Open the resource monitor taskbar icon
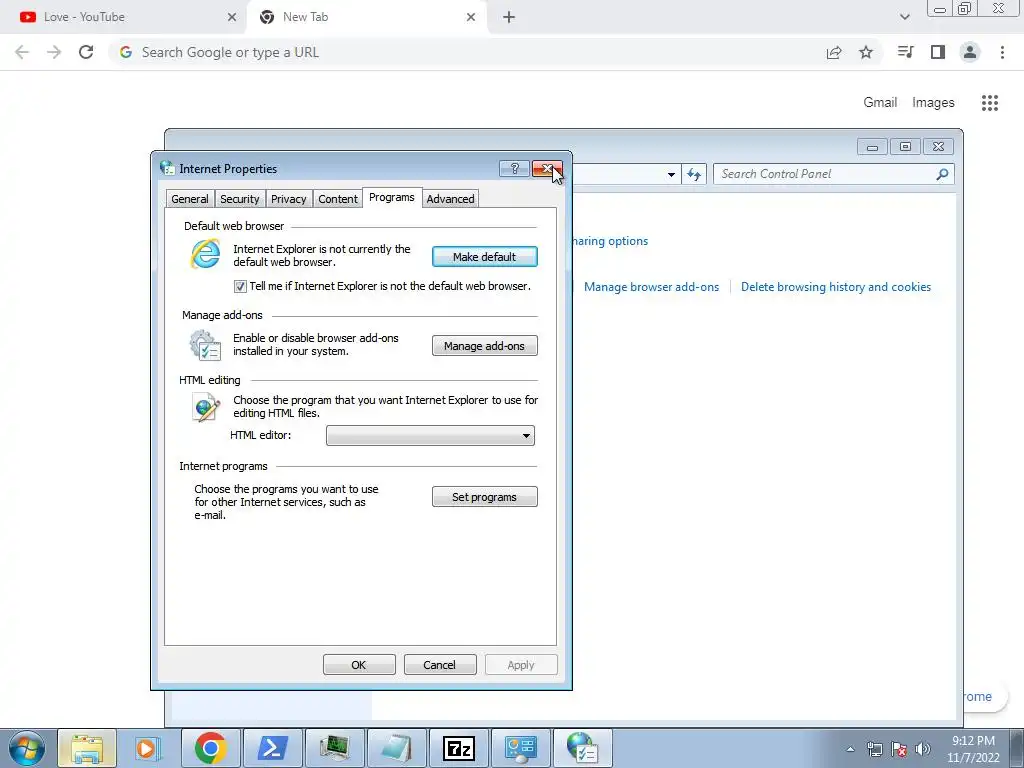The height and width of the screenshot is (768, 1024). [334, 748]
